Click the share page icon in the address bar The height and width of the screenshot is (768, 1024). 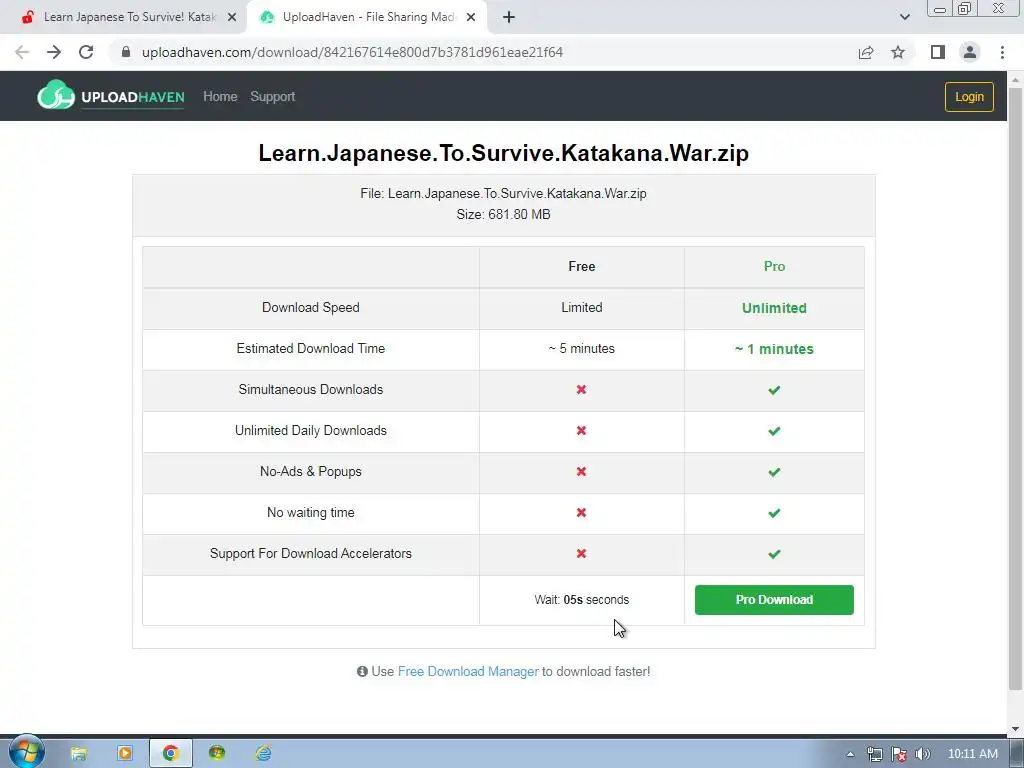[866, 52]
